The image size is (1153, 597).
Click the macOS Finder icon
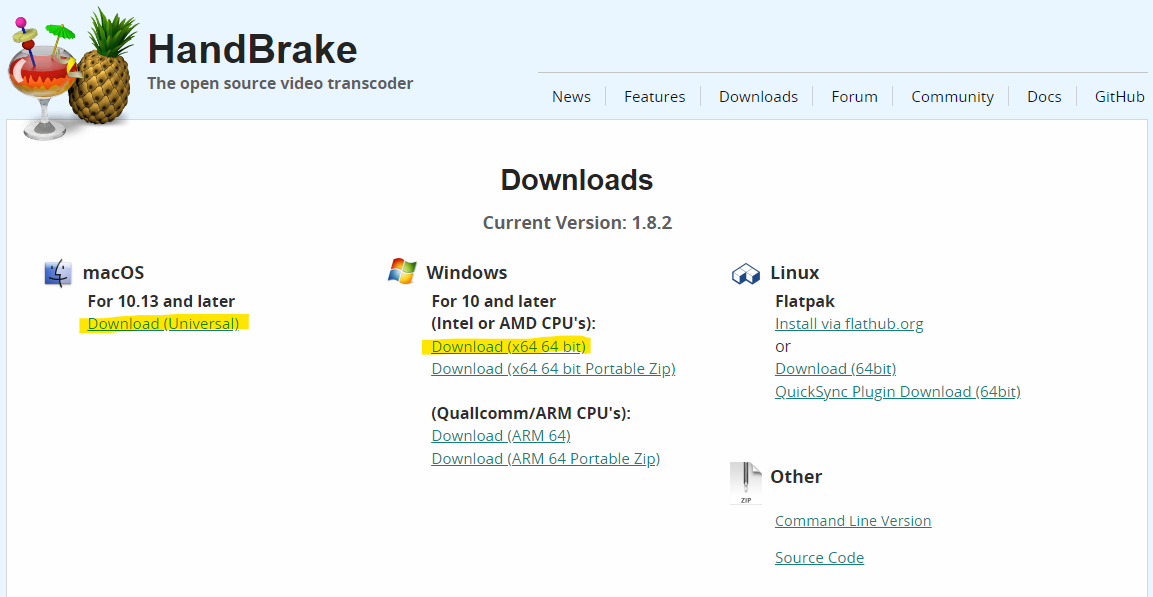click(58, 273)
